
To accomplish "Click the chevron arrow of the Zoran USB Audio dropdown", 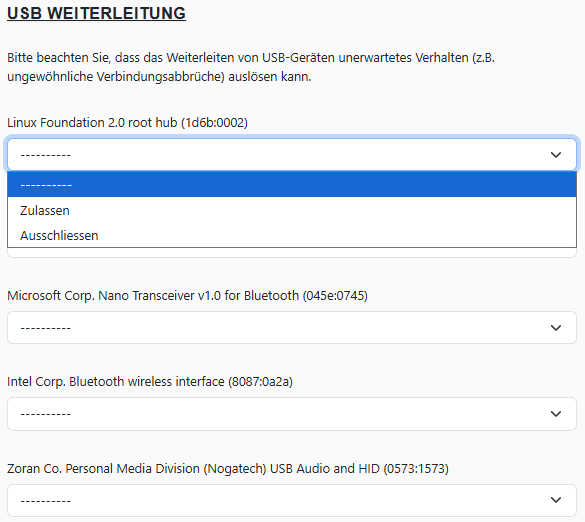I will point(556,500).
